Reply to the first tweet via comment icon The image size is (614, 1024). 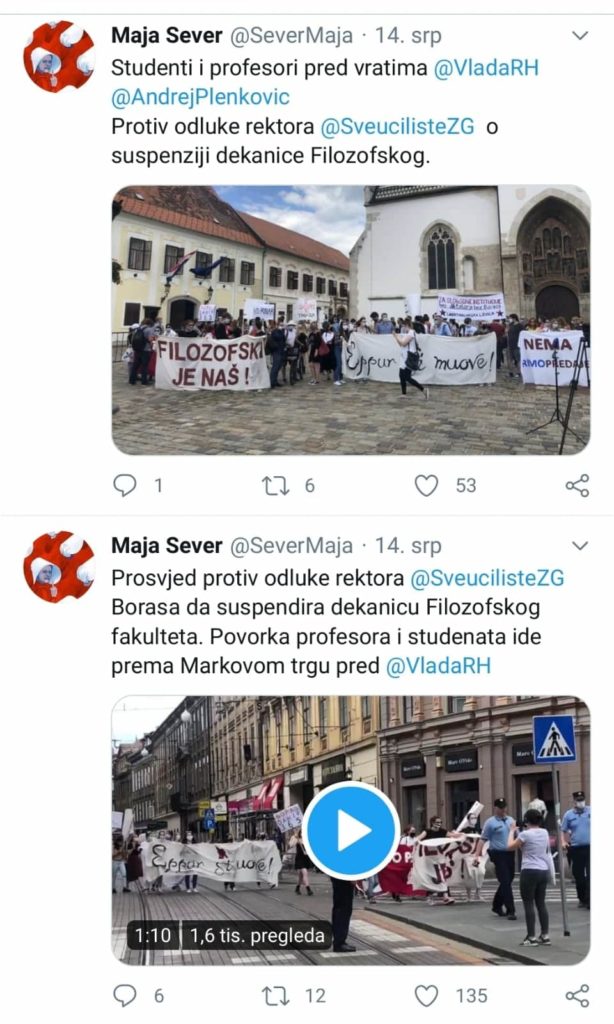tap(125, 485)
